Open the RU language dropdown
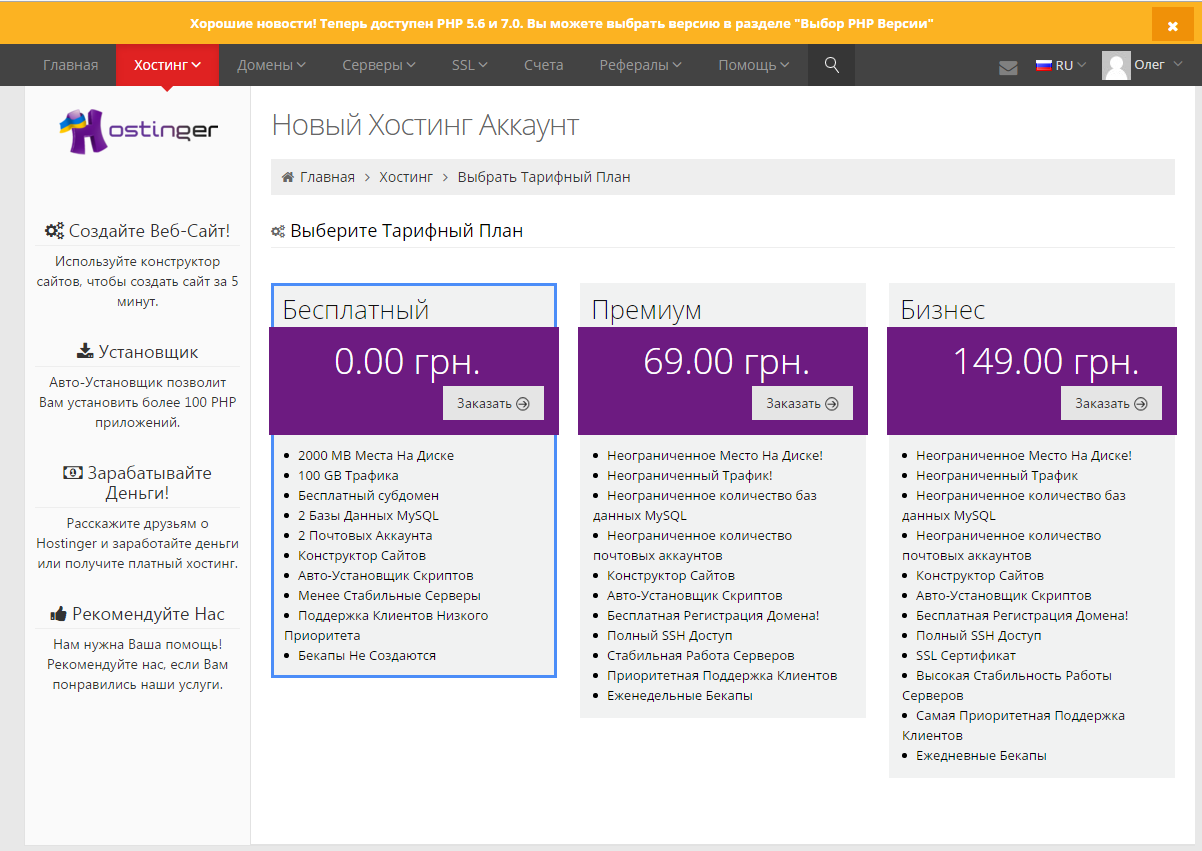1202x851 pixels. click(1061, 65)
